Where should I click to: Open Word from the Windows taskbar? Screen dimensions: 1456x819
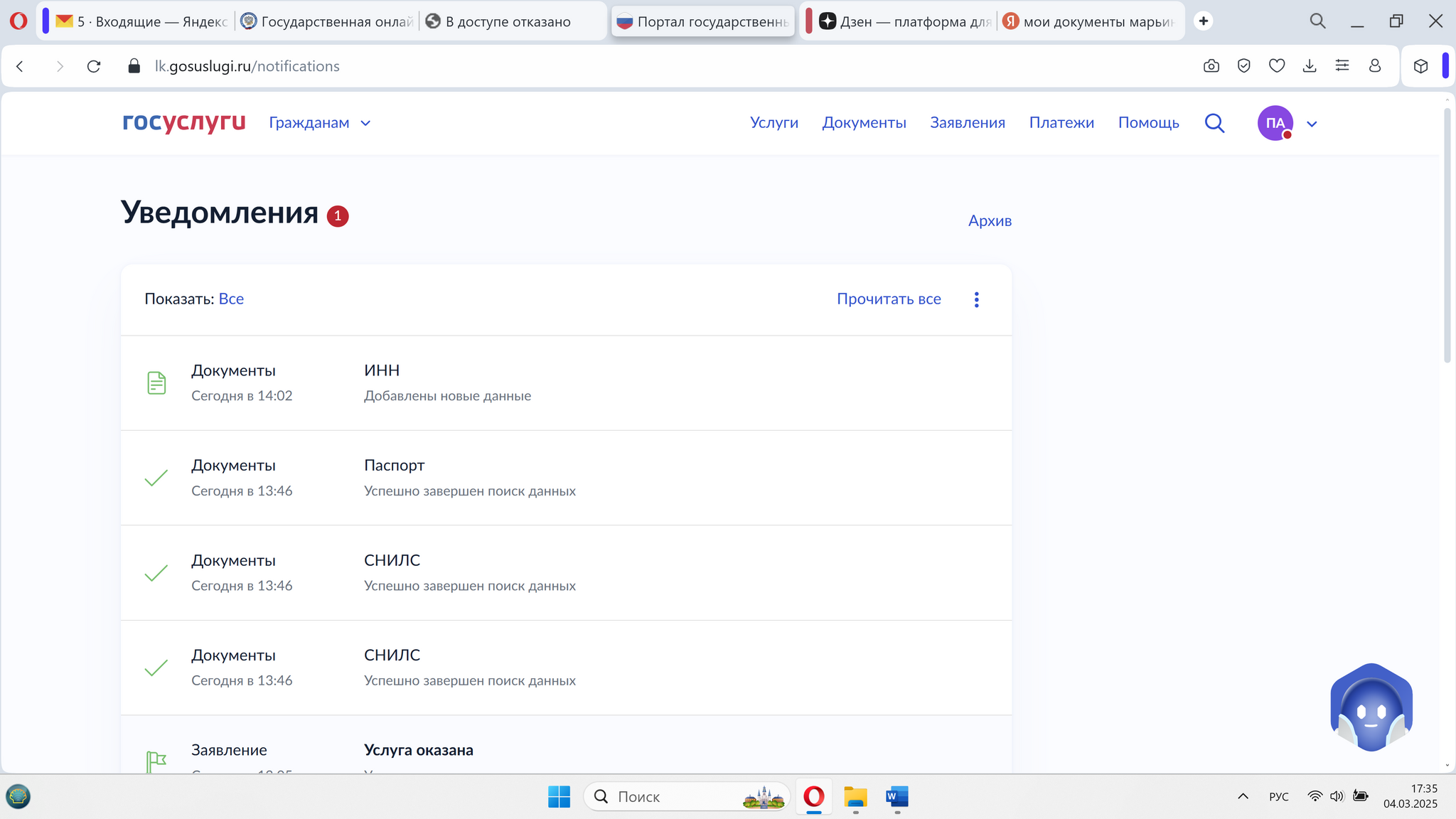(x=896, y=797)
